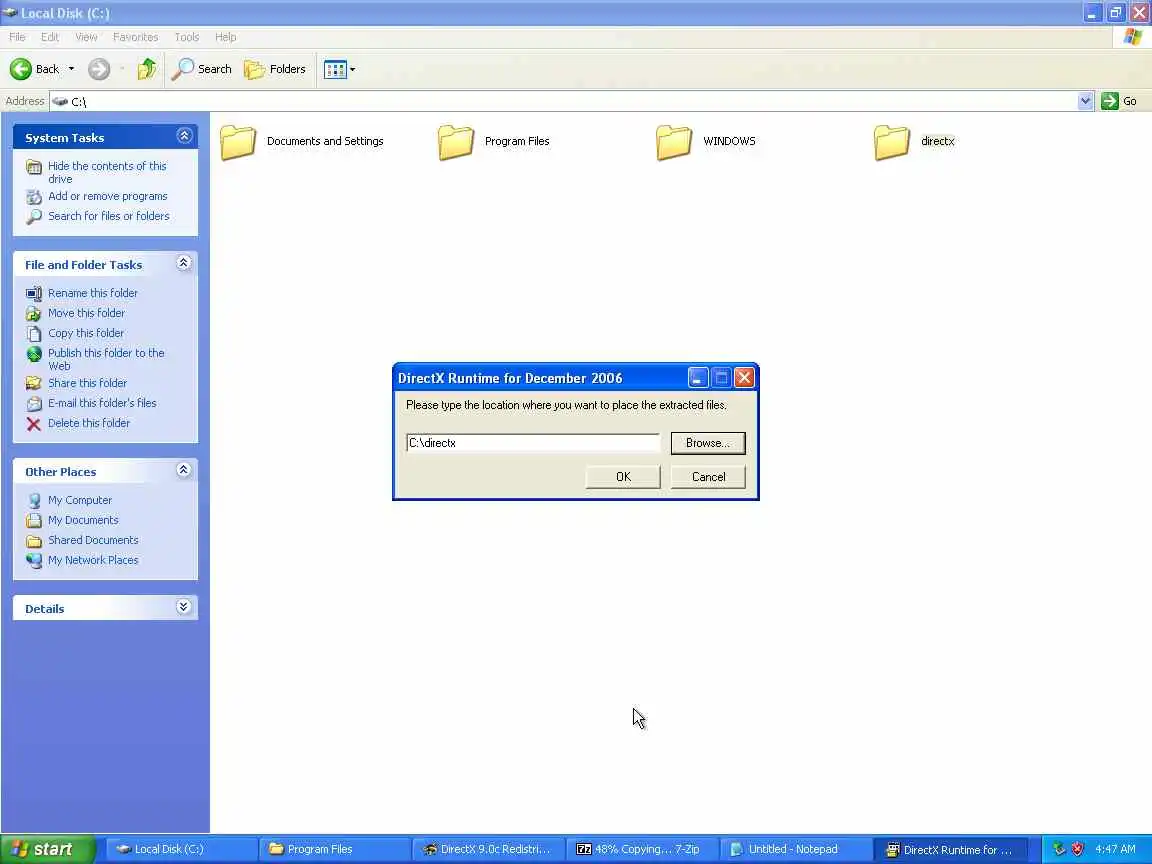This screenshot has width=1152, height=864.
Task: Open My Computer from Other Places
Action: pos(80,500)
